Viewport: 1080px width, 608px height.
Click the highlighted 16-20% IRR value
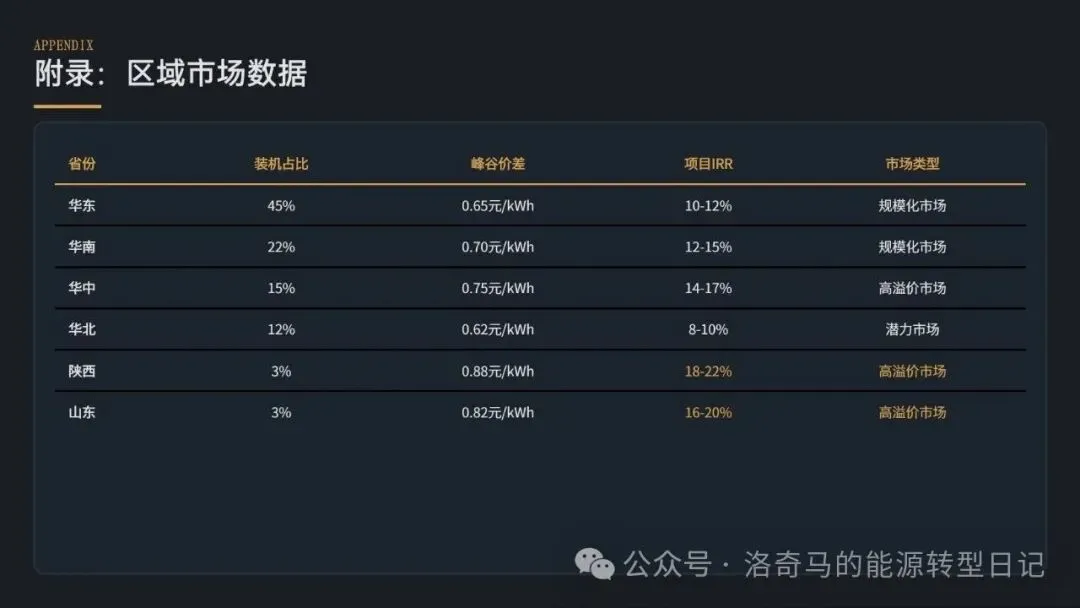pyautogui.click(x=708, y=412)
